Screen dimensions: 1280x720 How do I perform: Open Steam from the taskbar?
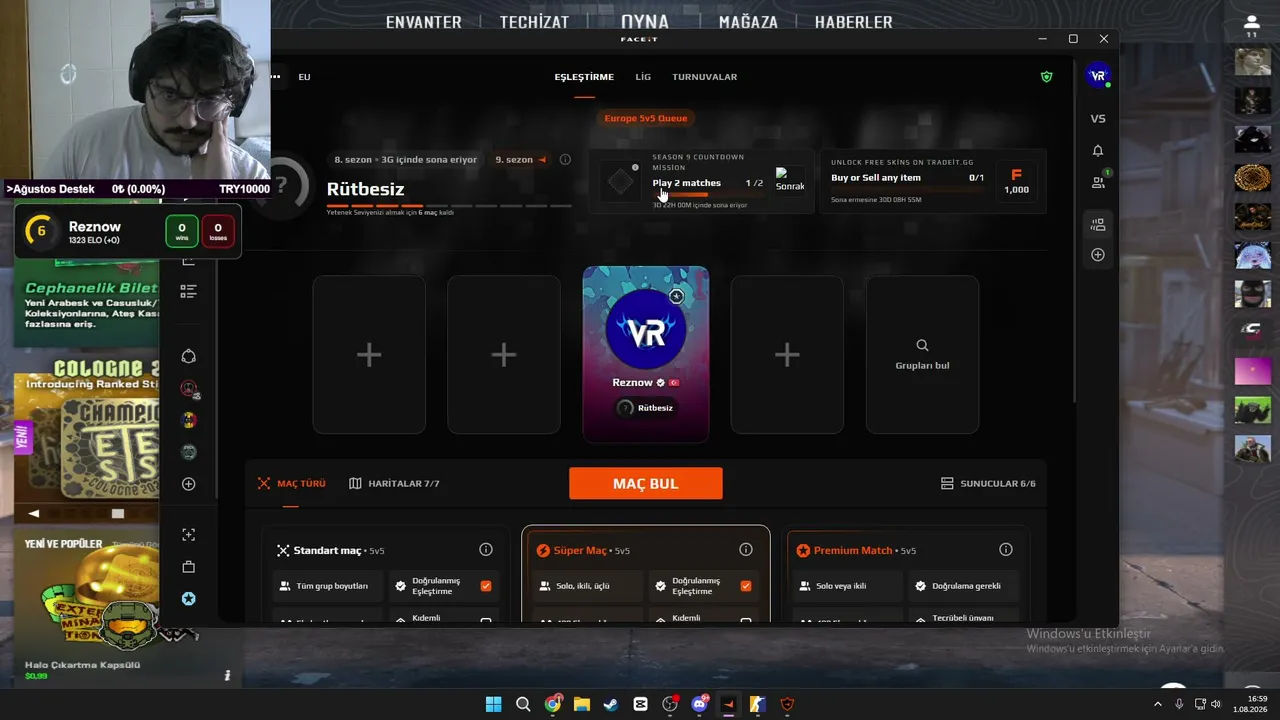[x=611, y=704]
